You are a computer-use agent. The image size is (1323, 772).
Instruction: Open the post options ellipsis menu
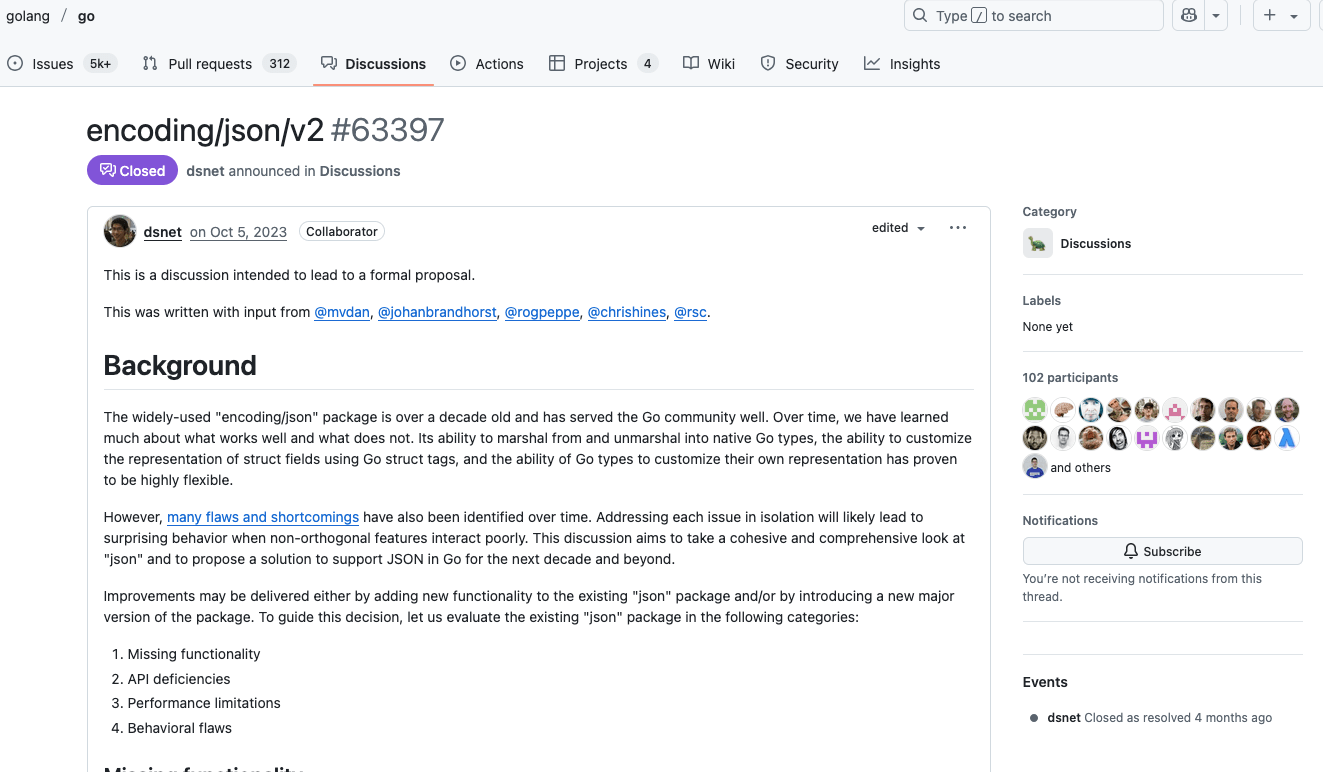(958, 228)
